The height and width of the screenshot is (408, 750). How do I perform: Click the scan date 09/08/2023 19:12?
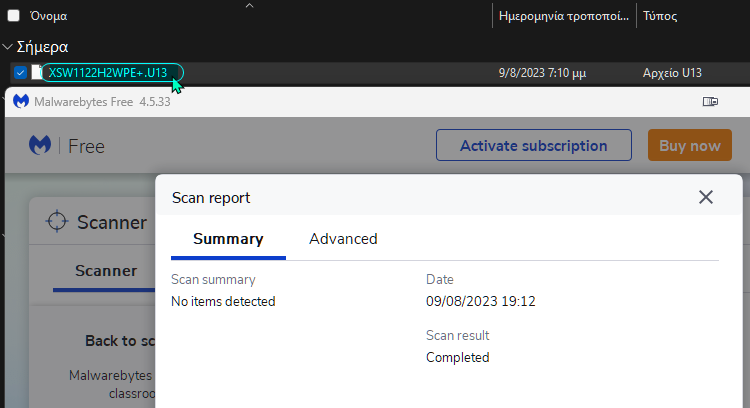(x=481, y=301)
